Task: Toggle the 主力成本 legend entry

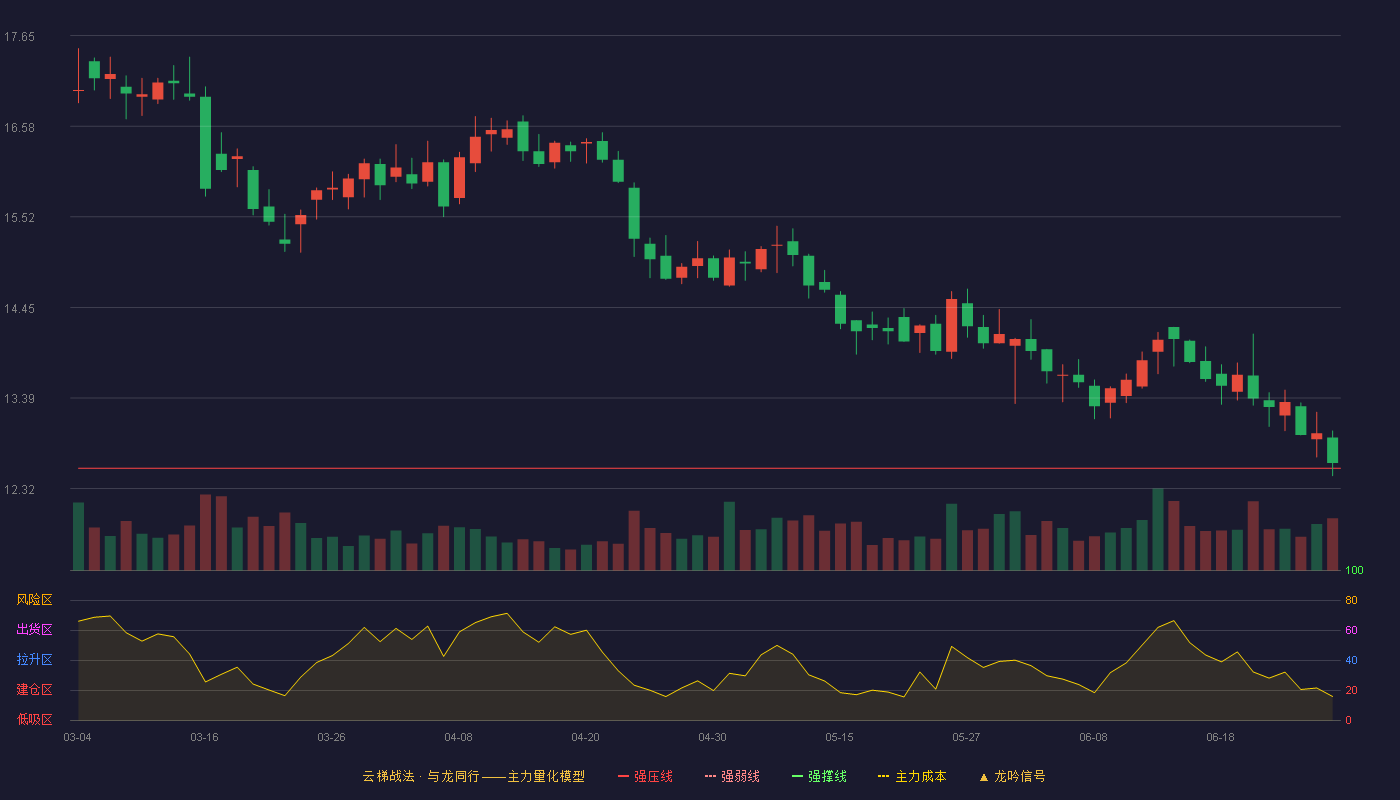Action: [912, 776]
